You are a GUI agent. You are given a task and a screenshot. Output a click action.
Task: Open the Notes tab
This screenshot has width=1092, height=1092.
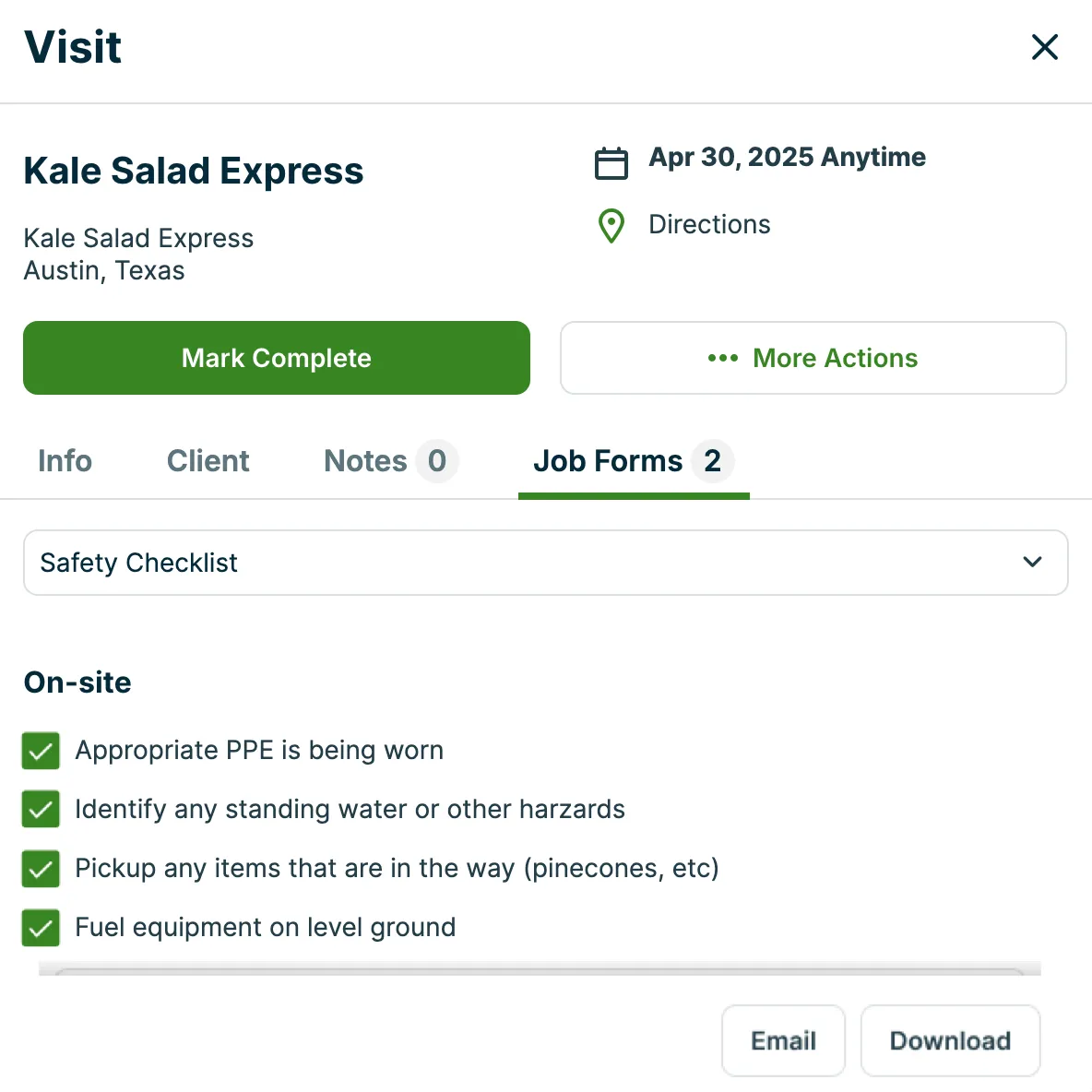tap(391, 461)
